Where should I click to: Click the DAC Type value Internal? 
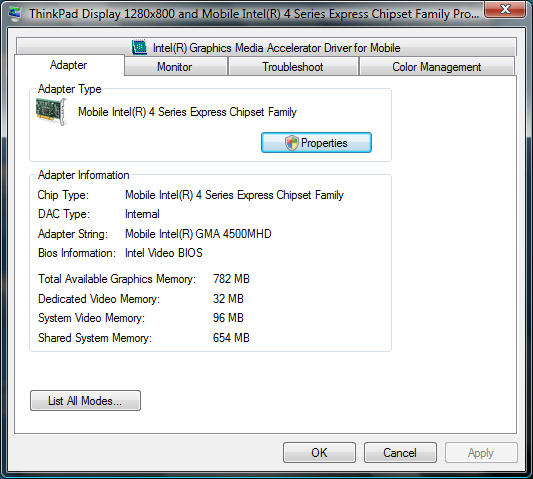pos(142,214)
